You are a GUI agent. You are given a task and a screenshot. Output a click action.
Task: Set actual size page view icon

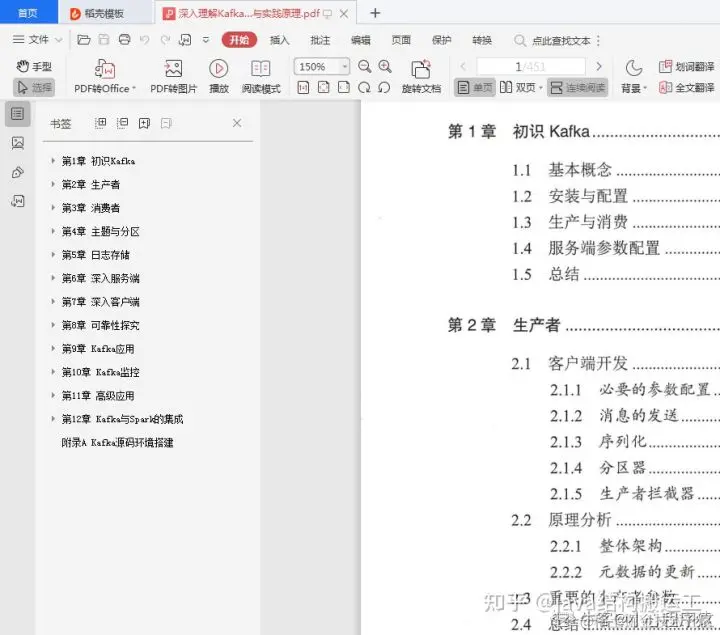coord(303,87)
